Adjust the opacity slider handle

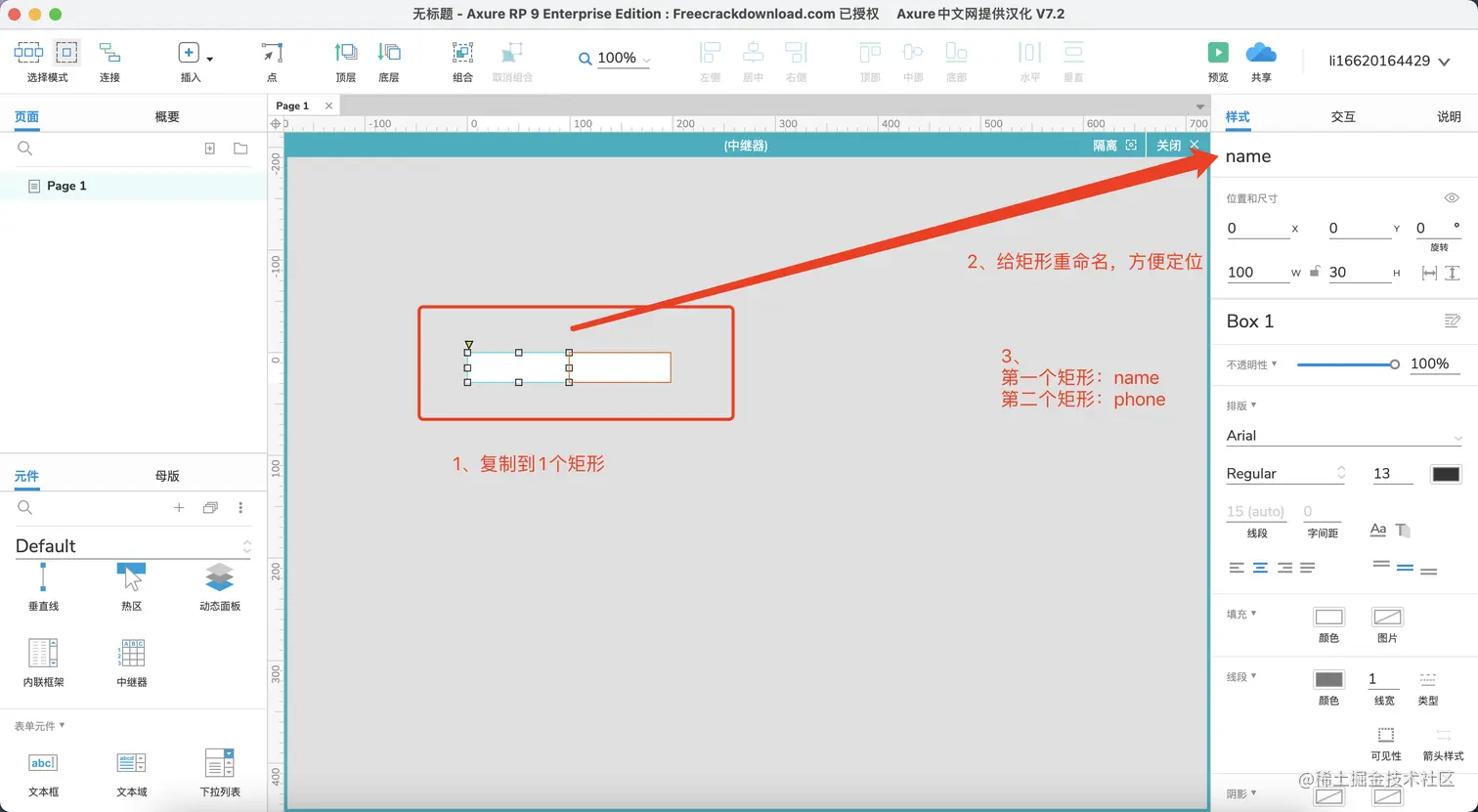(x=1395, y=364)
